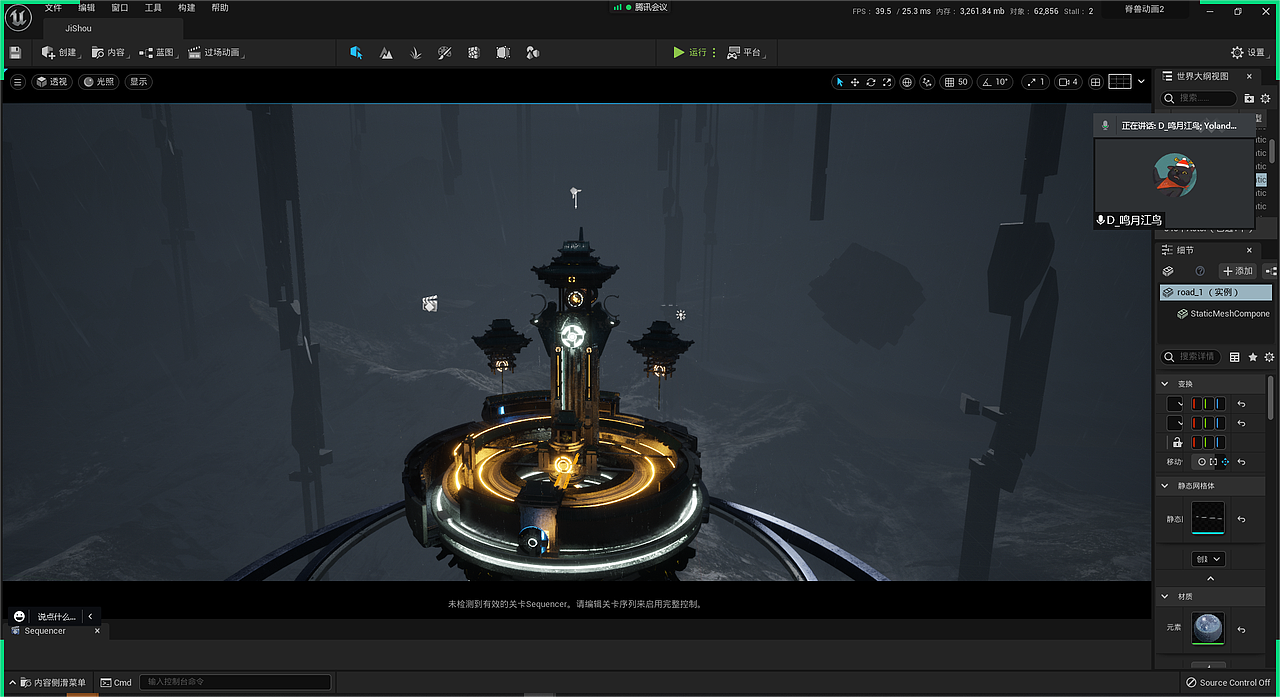Close the 世界大纲视图 panel tab
The height and width of the screenshot is (697, 1280).
[1250, 76]
